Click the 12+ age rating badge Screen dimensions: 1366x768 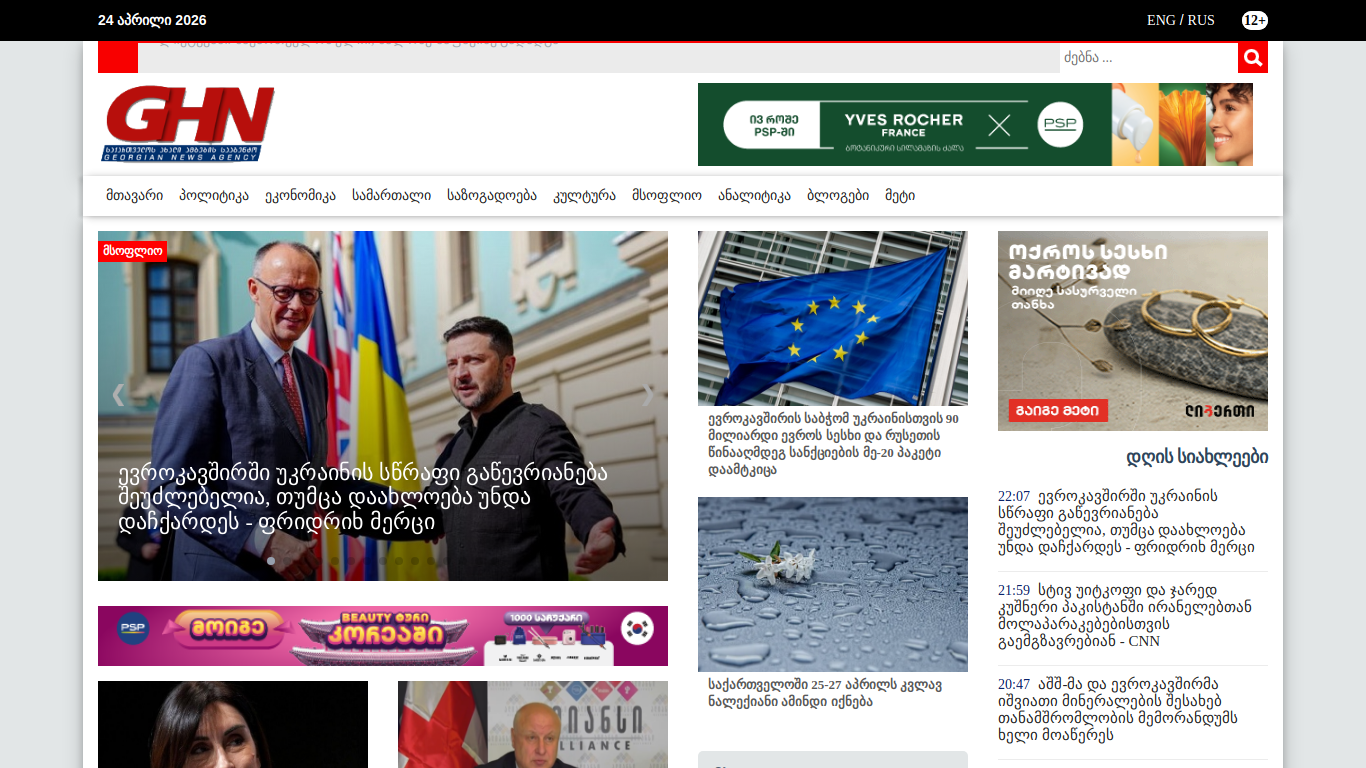1255,20
